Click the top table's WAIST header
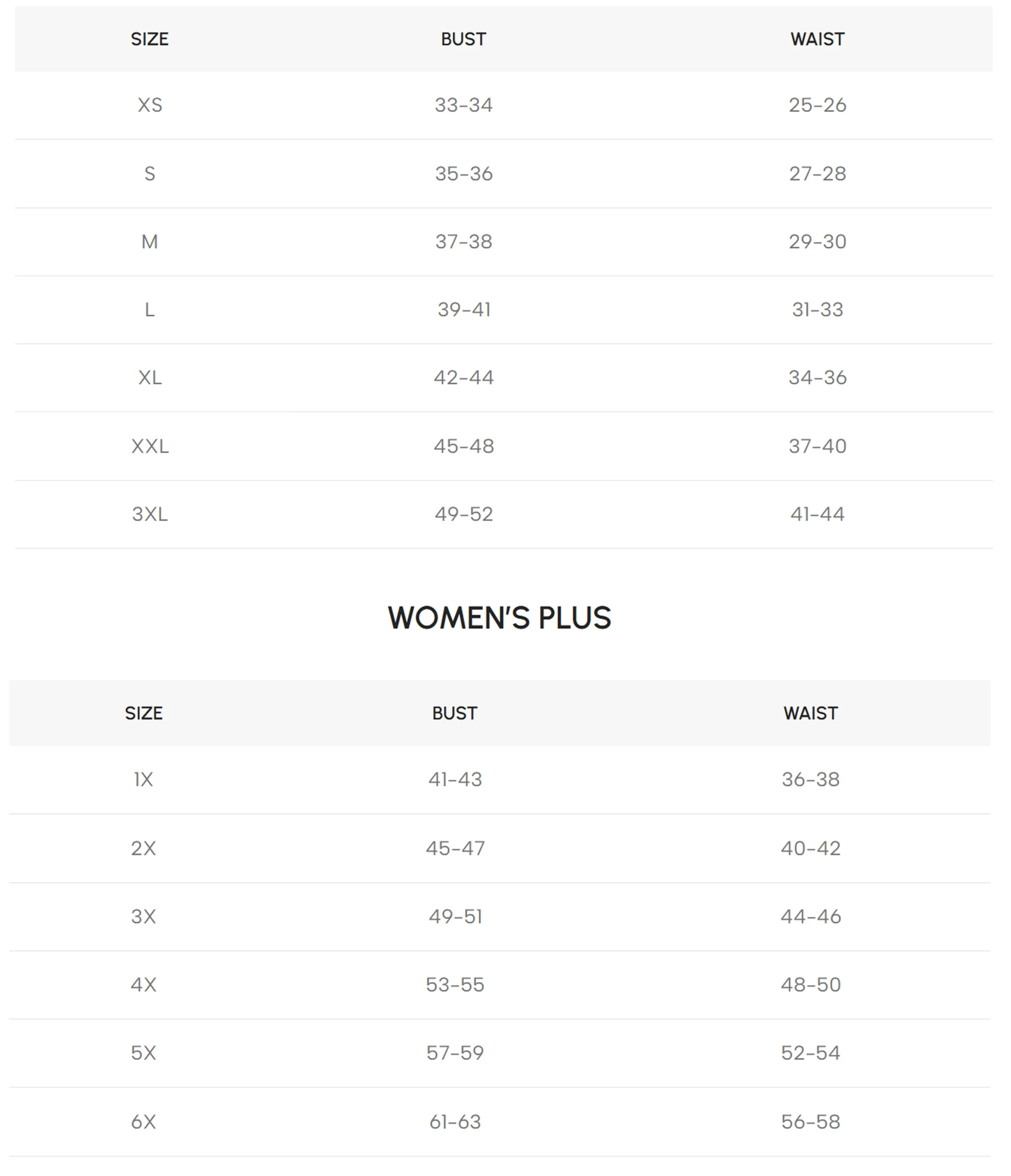 [818, 39]
